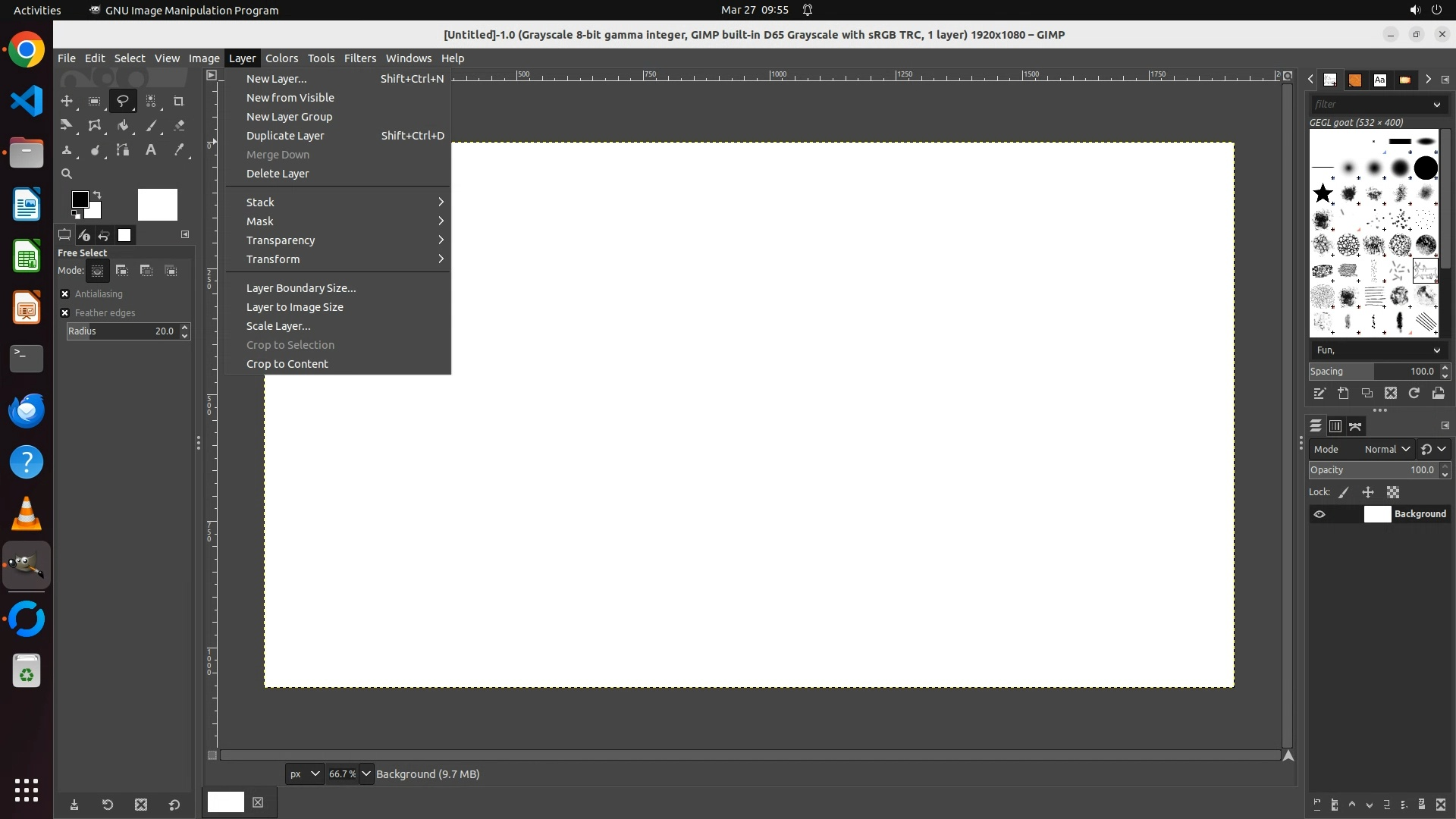Screen dimensions: 1456x819
Task: Click the Clone stamp tool
Action: pos(67,150)
